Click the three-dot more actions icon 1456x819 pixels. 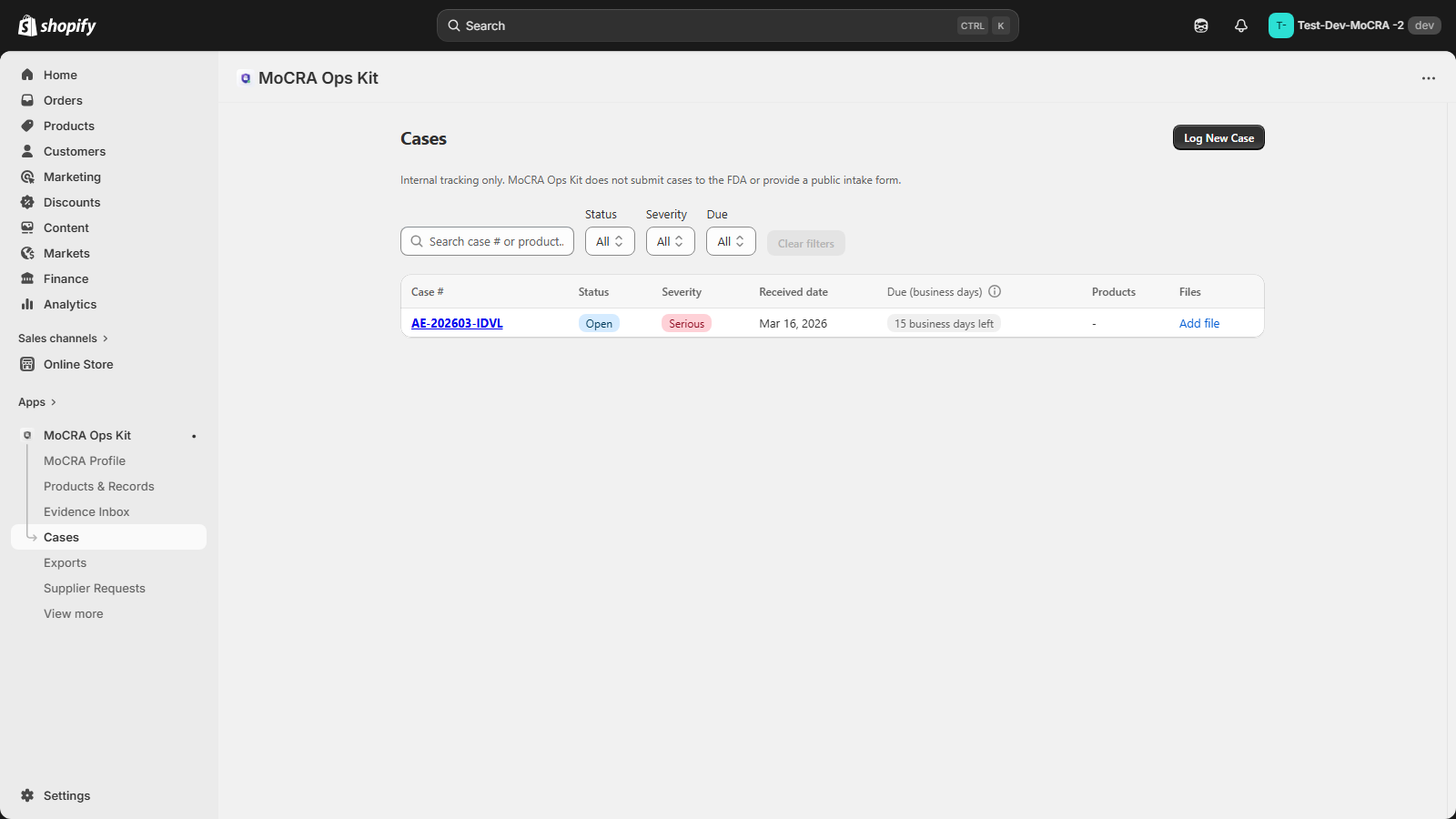tap(1429, 78)
